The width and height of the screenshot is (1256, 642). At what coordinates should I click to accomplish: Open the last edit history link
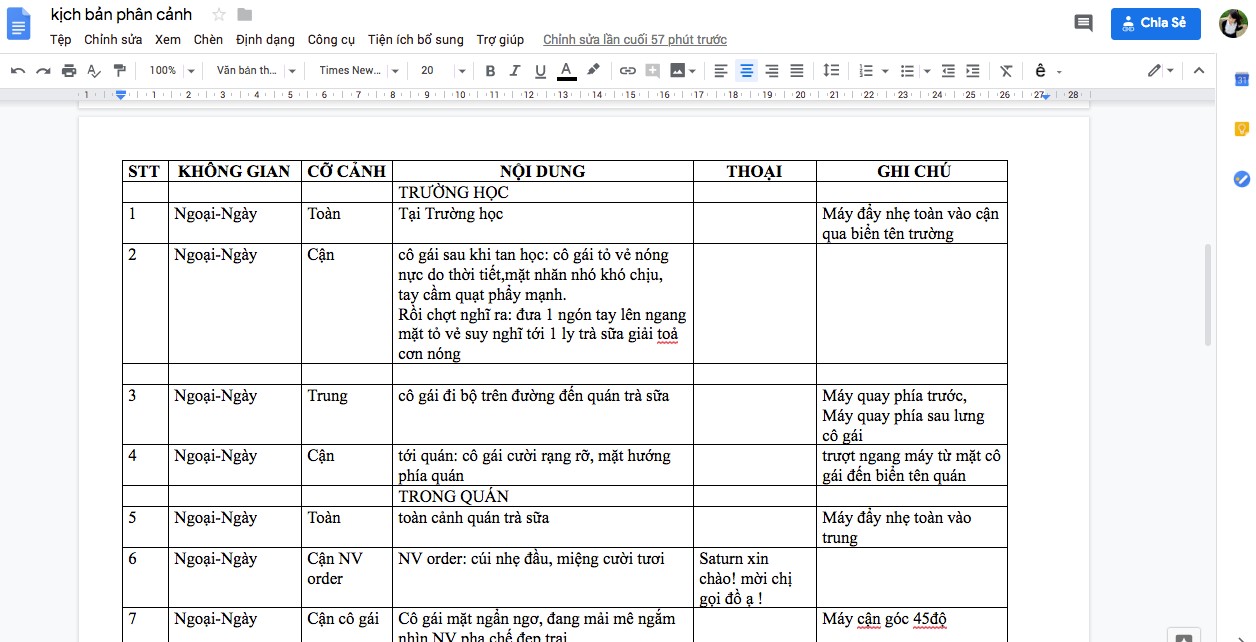[x=635, y=40]
